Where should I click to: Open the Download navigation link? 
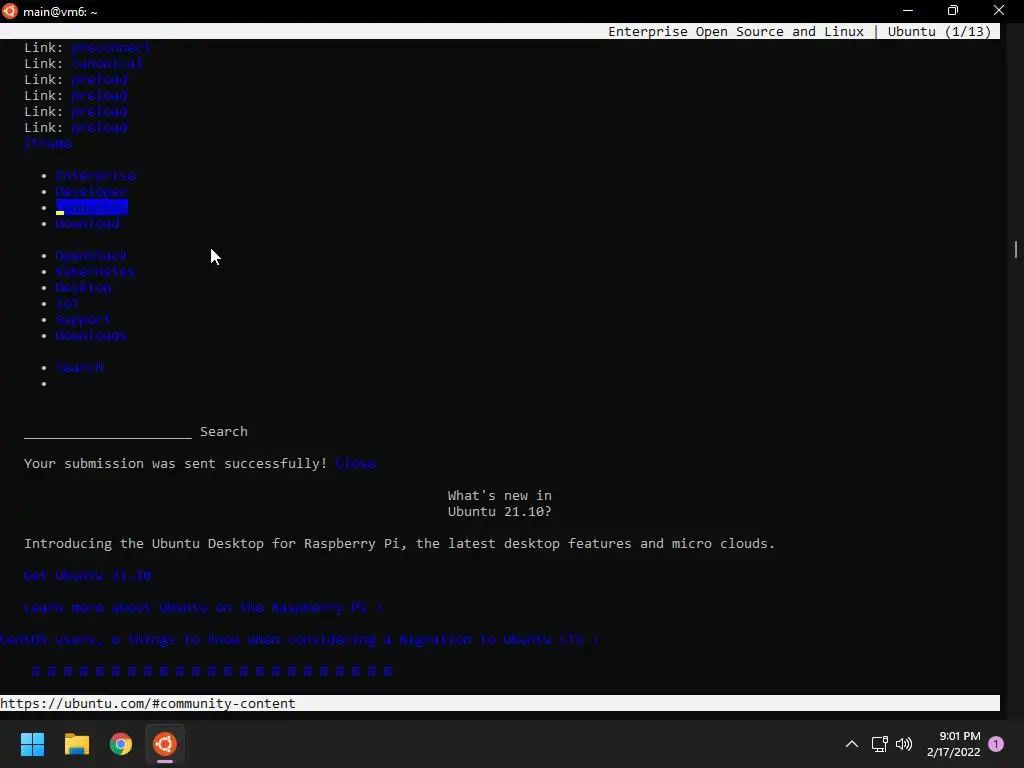(88, 223)
